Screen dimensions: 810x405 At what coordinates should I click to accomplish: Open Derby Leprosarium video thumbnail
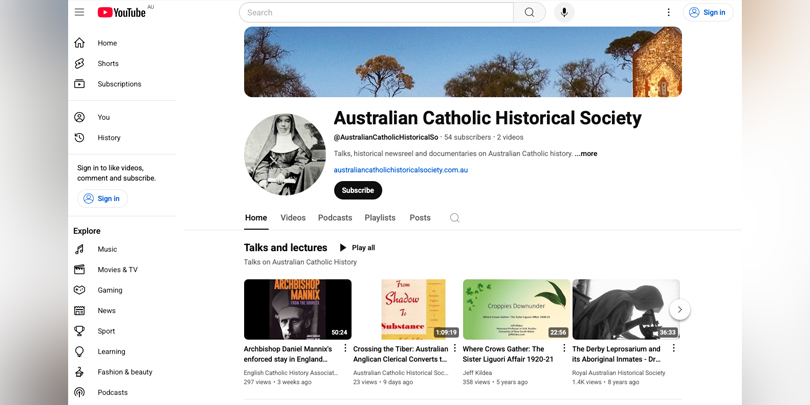[x=626, y=309]
